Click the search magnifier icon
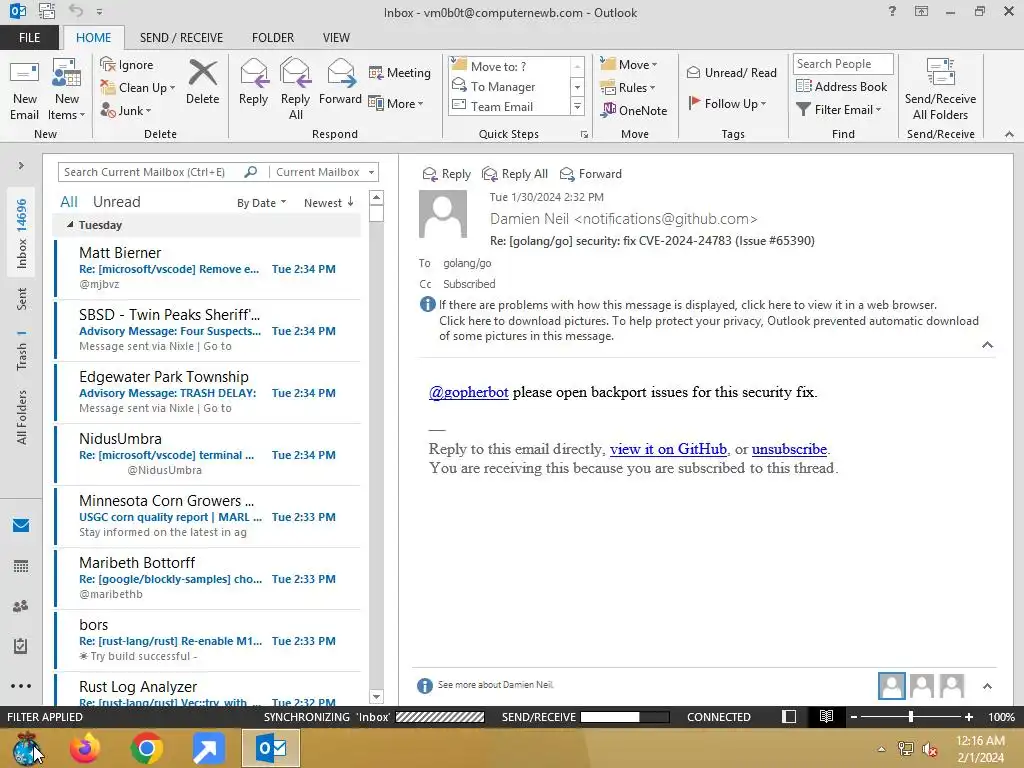Image resolution: width=1024 pixels, height=768 pixels. [x=251, y=172]
